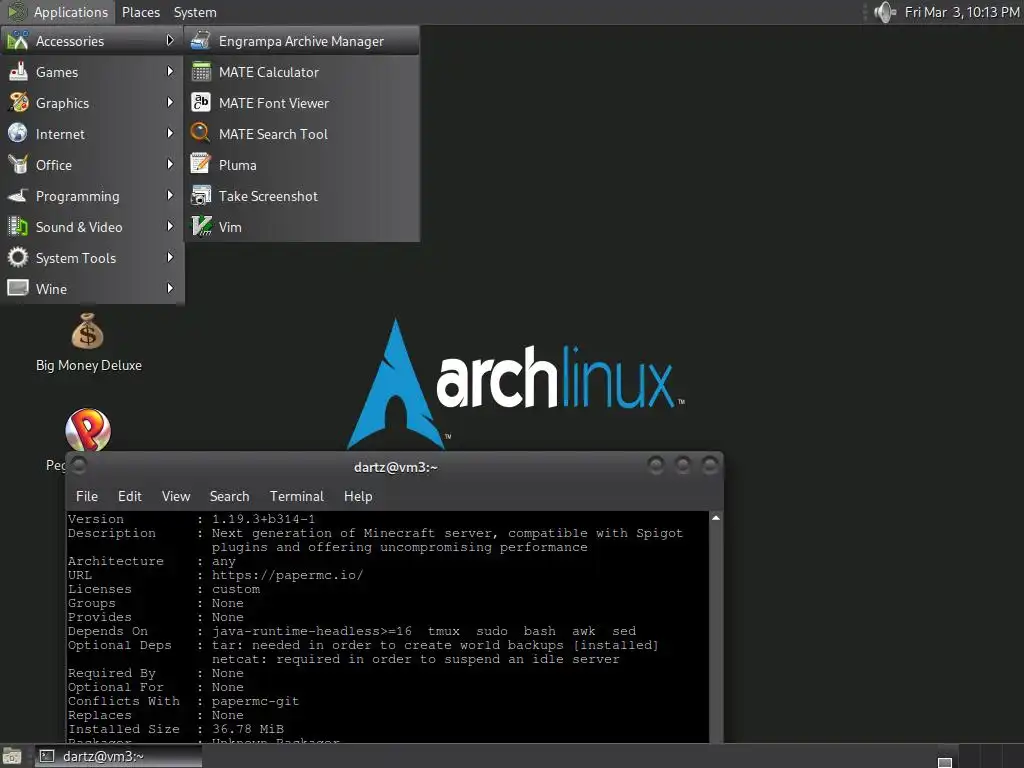Click the clock showing Fri Mar 3, 10:13 PM
This screenshot has width=1024, height=768.
pyautogui.click(x=961, y=12)
